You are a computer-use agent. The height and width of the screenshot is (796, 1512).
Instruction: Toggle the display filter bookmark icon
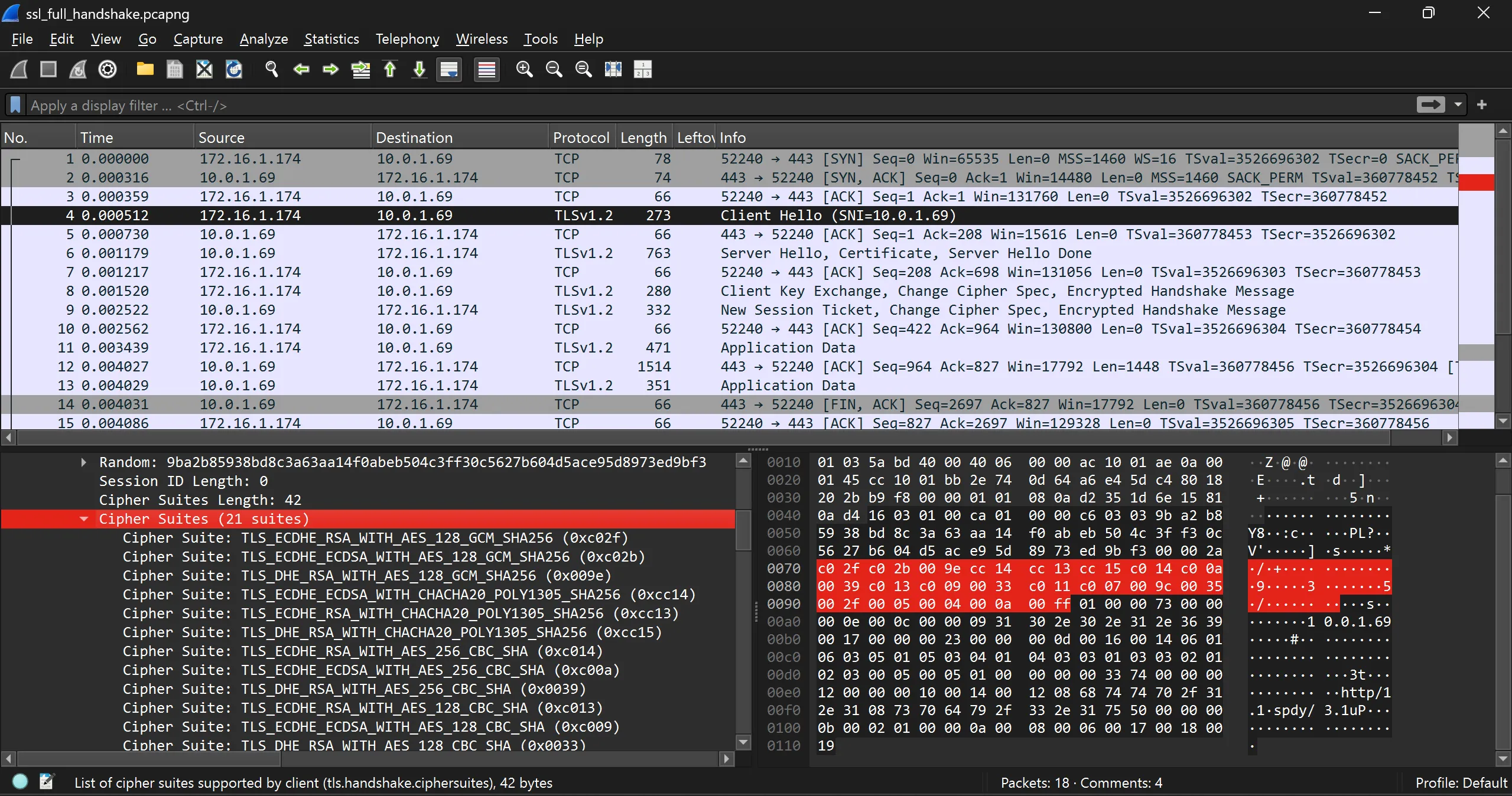[x=15, y=105]
